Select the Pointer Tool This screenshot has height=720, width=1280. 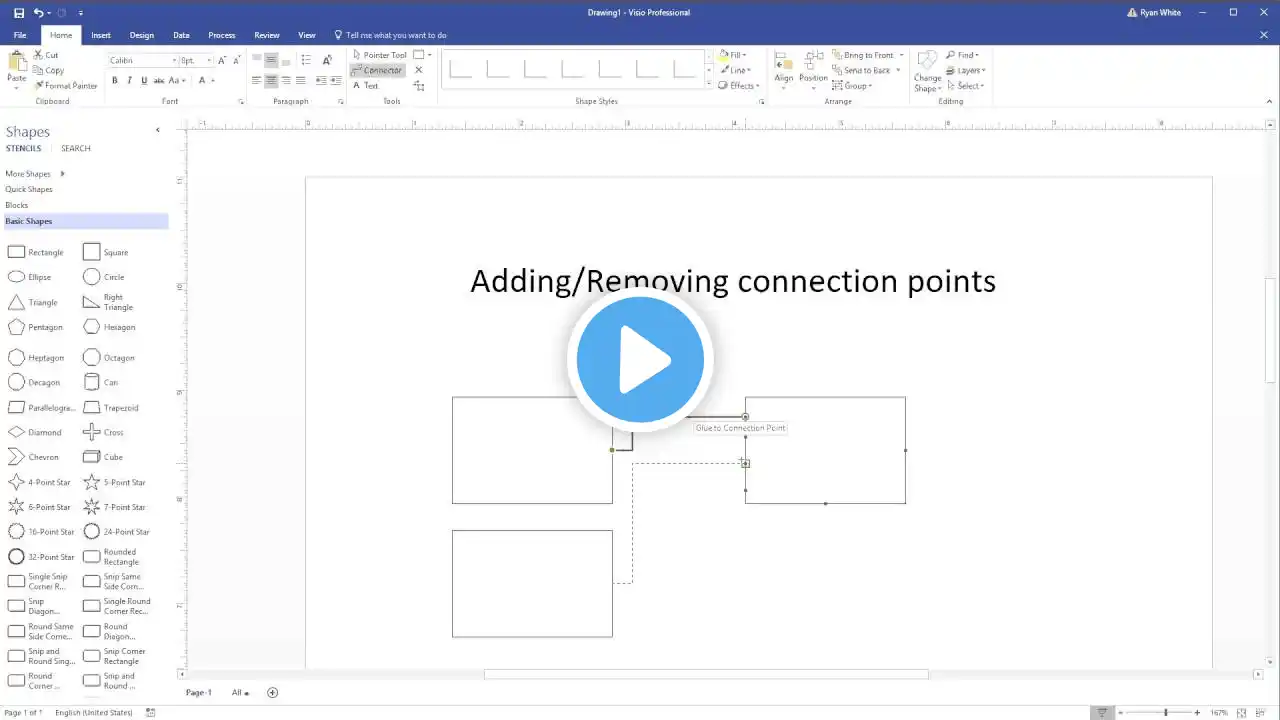click(379, 55)
